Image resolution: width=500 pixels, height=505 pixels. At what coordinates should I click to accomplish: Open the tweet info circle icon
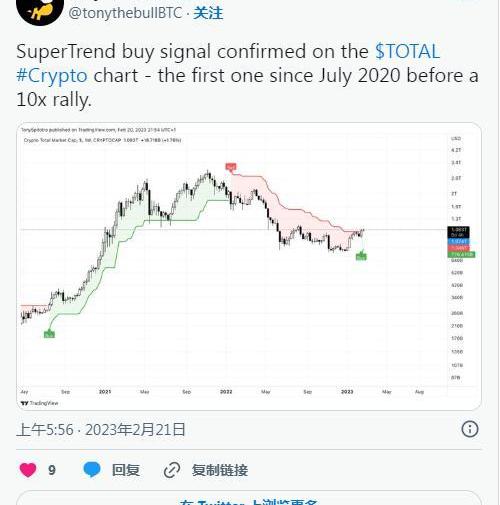pyautogui.click(x=470, y=429)
